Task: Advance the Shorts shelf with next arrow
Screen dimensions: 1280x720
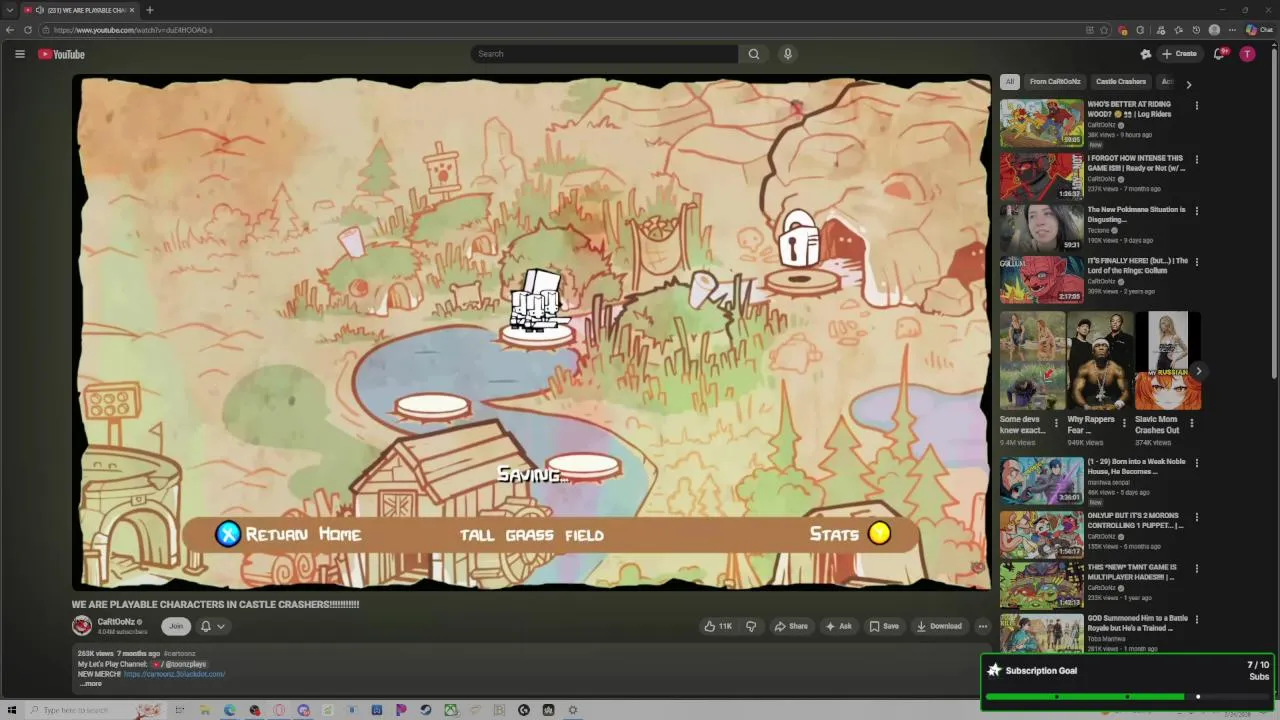Action: coord(1198,371)
